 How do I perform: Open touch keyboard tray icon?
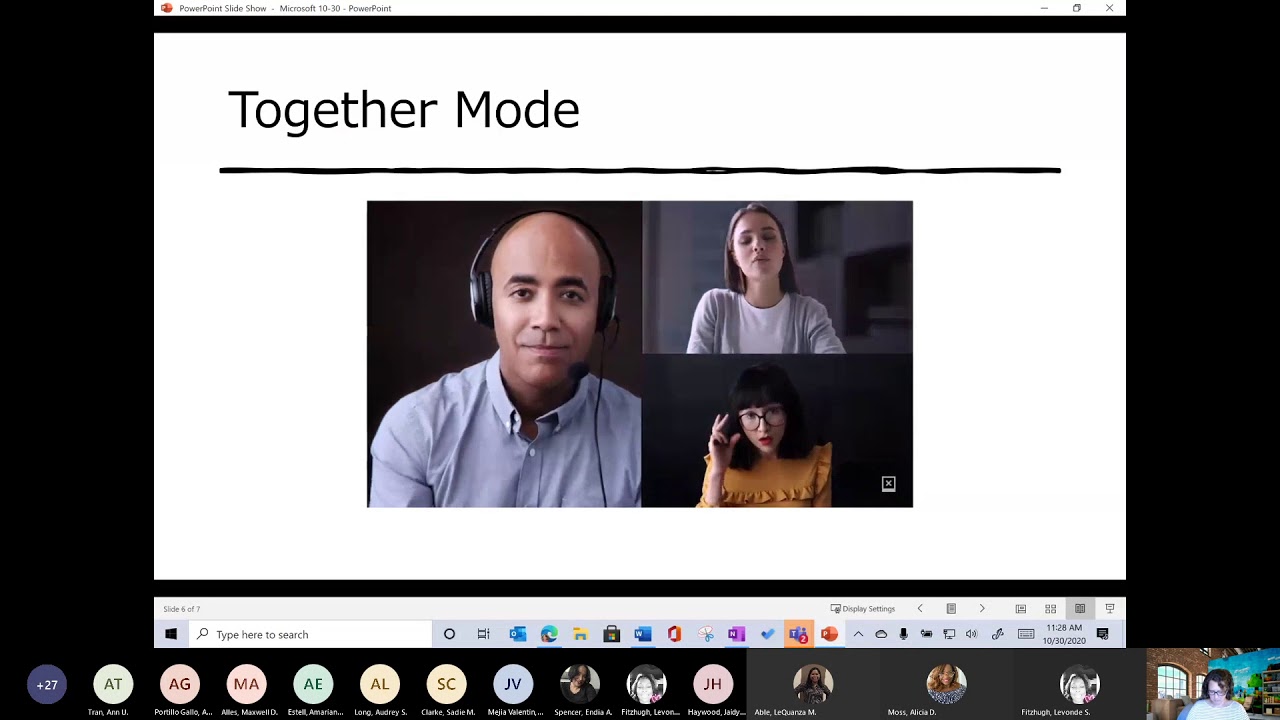pos(1026,634)
